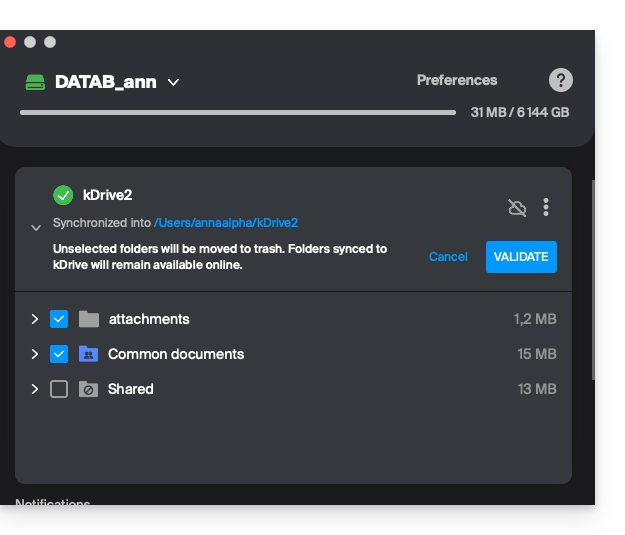Click the green drive icon beside DATAB_ann
Image resolution: width=625 pixels, height=535 pixels.
pyautogui.click(x=35, y=82)
